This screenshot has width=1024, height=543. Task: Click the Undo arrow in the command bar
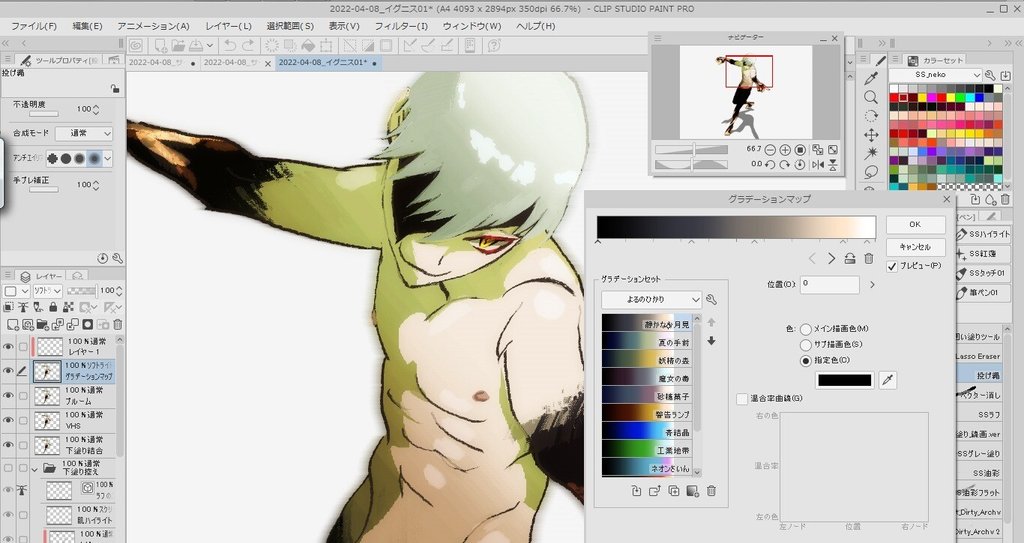tap(230, 46)
